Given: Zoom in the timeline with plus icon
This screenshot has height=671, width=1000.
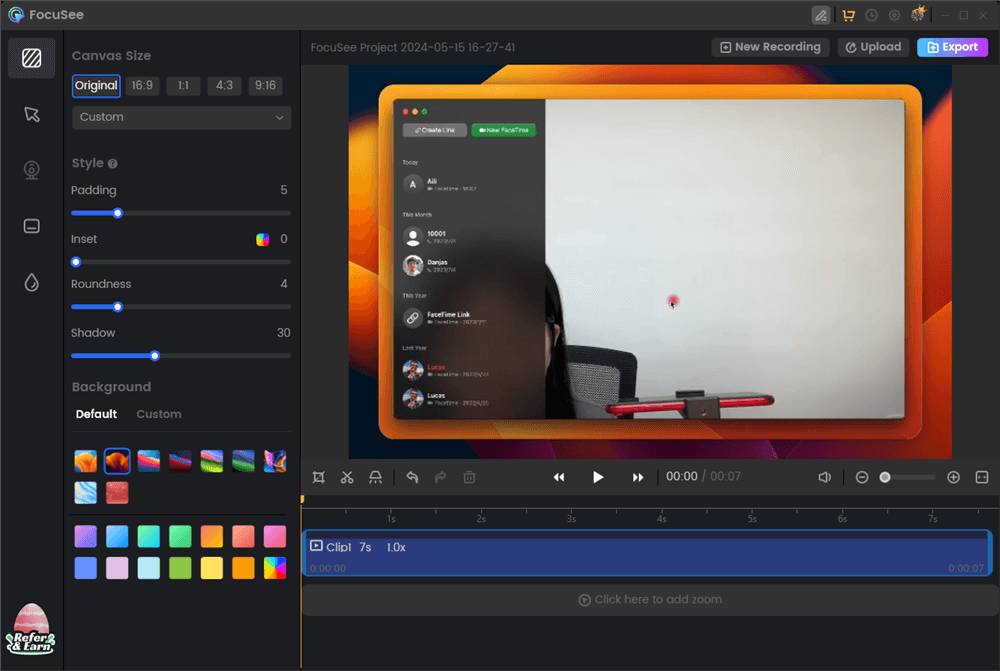Looking at the screenshot, I should click(x=953, y=477).
